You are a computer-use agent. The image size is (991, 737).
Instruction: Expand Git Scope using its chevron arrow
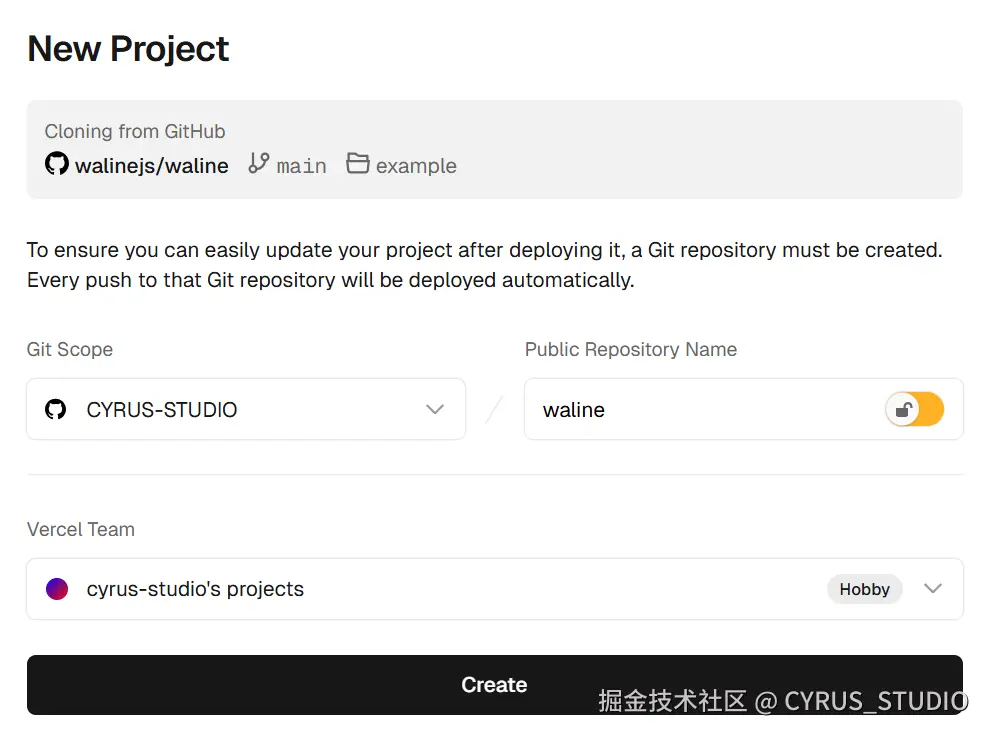tap(435, 409)
